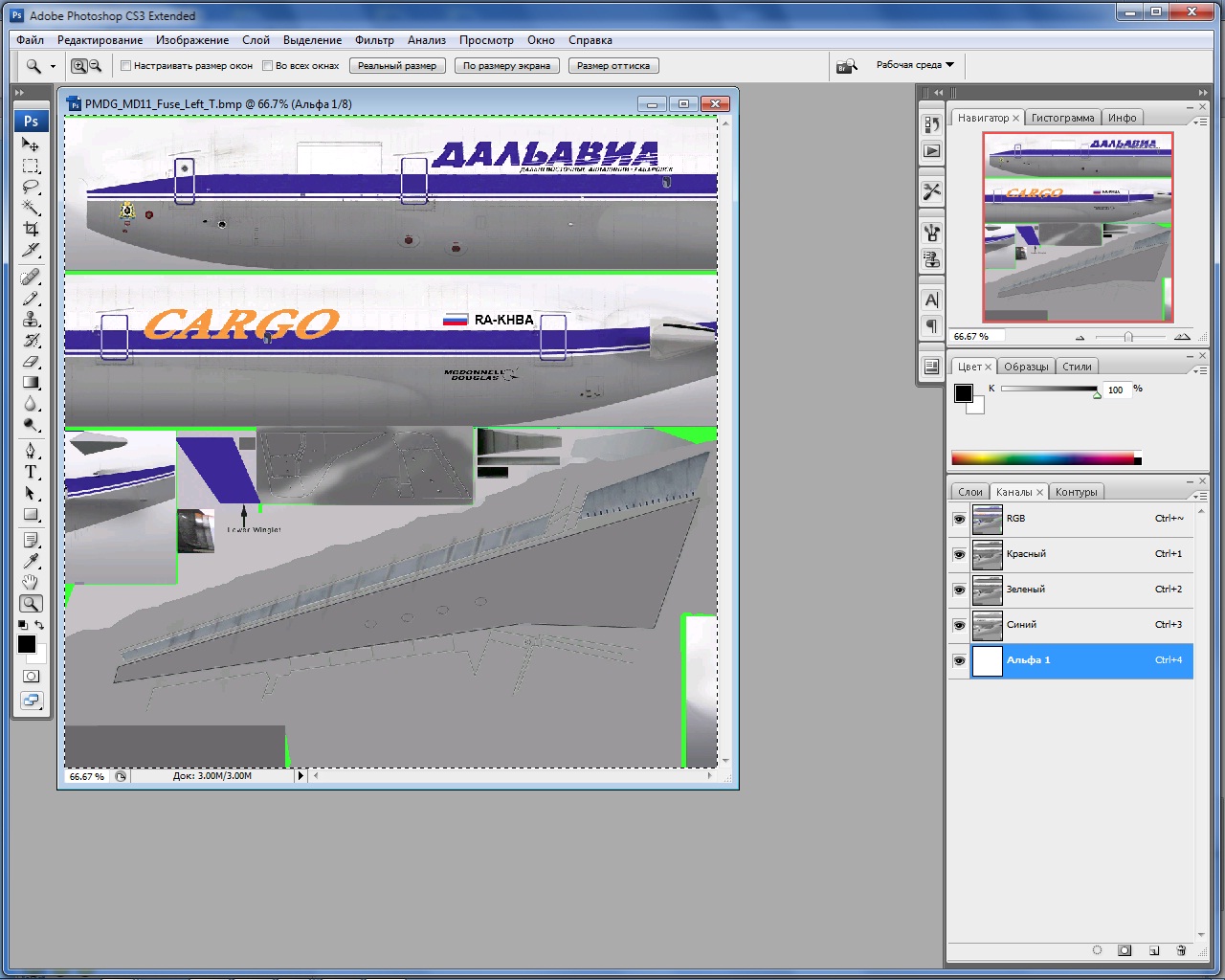
Task: Expand the collapsed icon dock panels
Action: tap(936, 93)
